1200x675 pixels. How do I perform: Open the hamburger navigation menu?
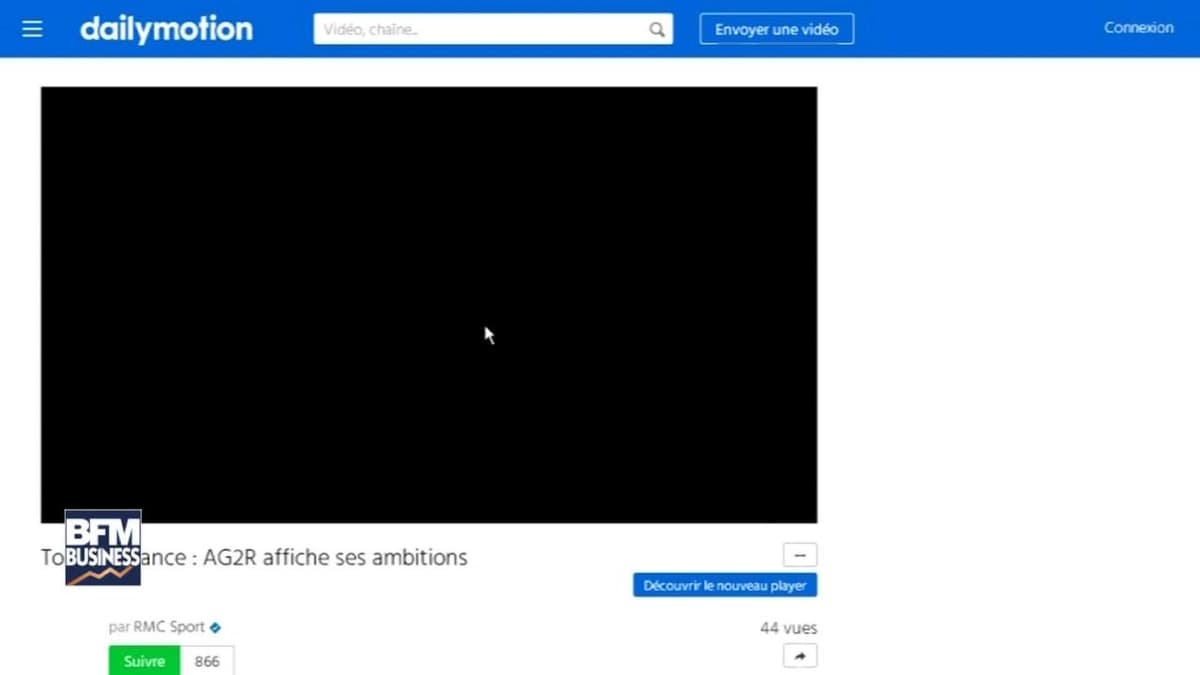33,28
